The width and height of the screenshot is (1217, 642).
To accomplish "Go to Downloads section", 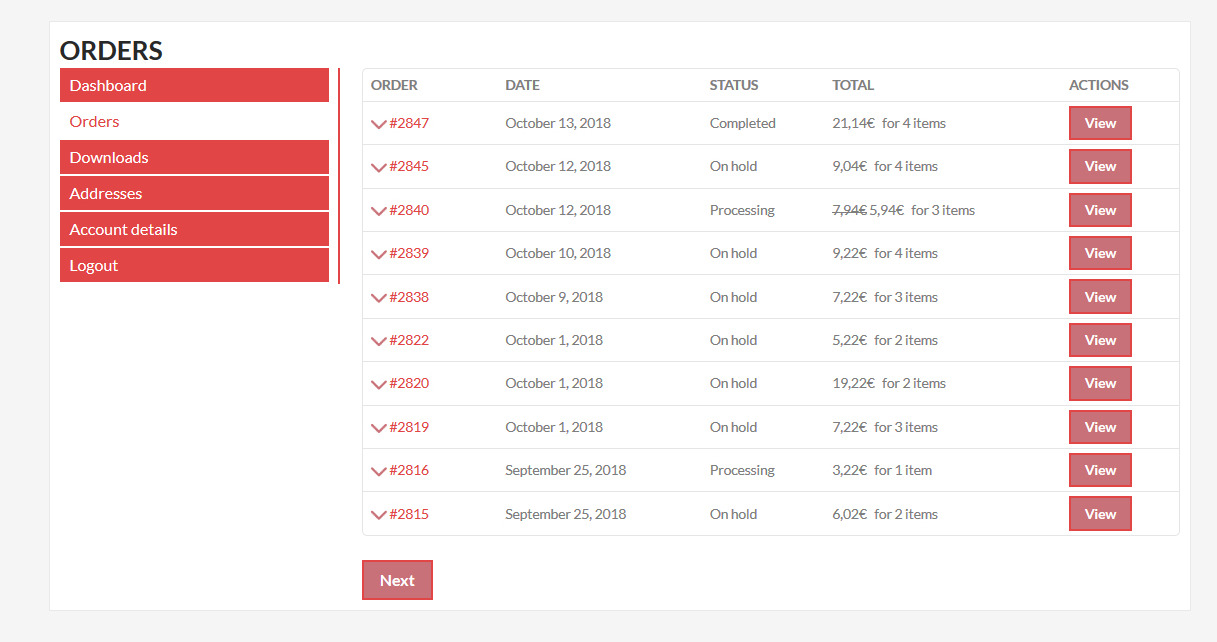I will (194, 157).
